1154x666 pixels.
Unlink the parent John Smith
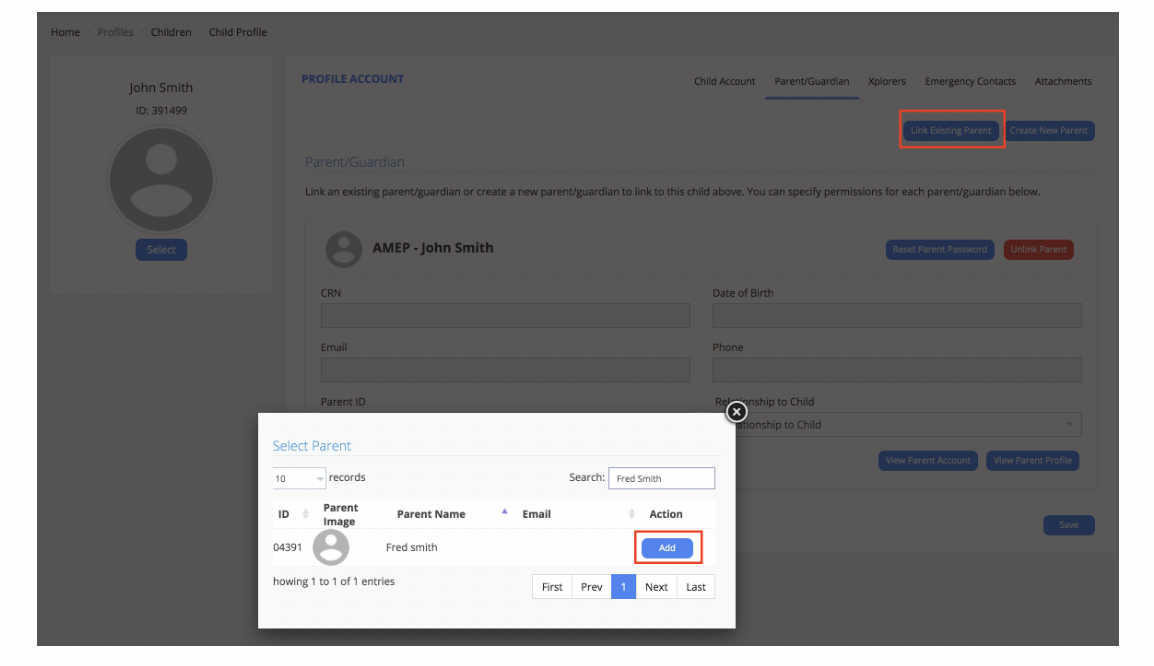click(x=1038, y=249)
